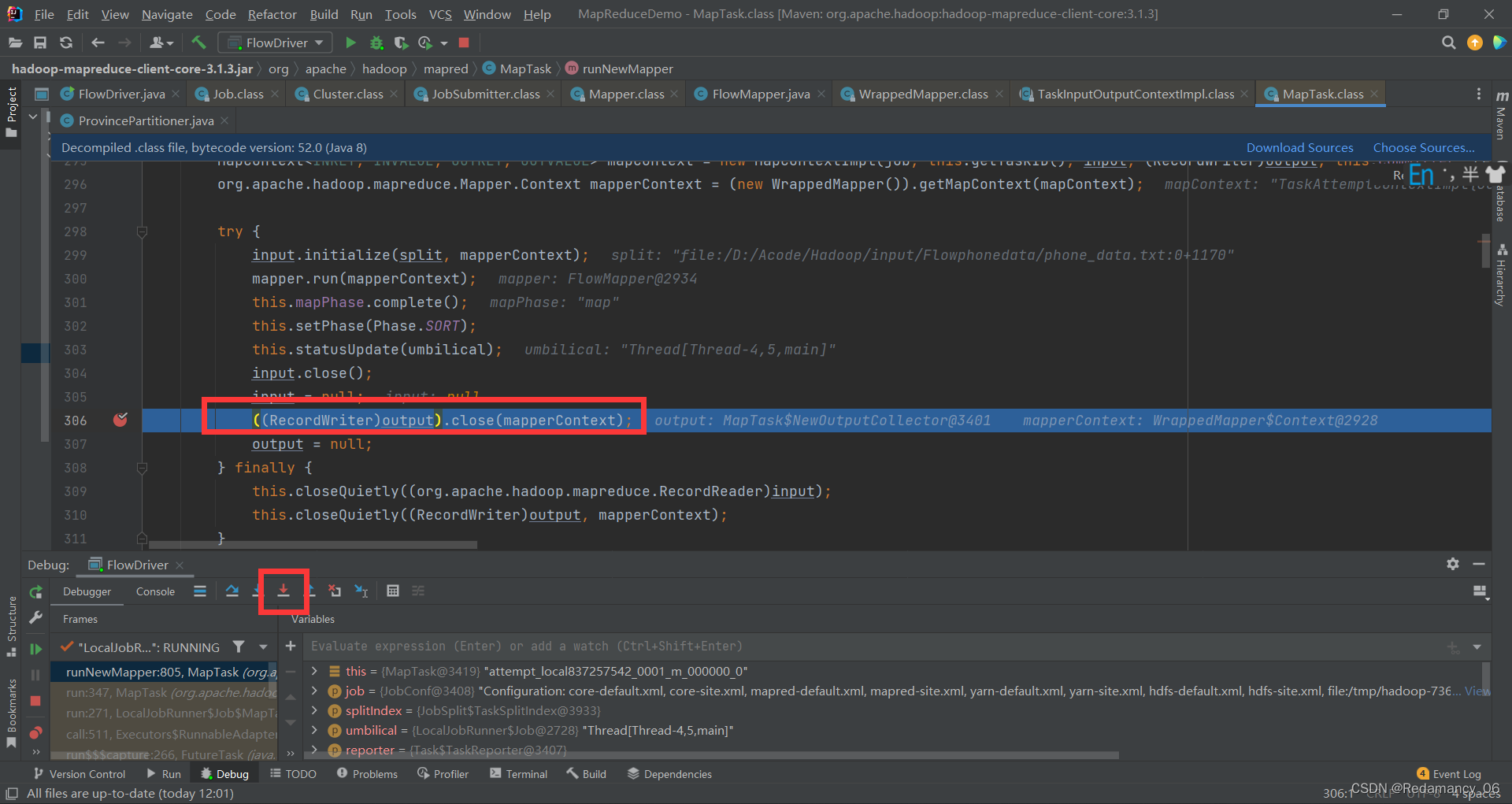
Task: Click the Variables pane vertical scrollbar
Action: (1486, 677)
